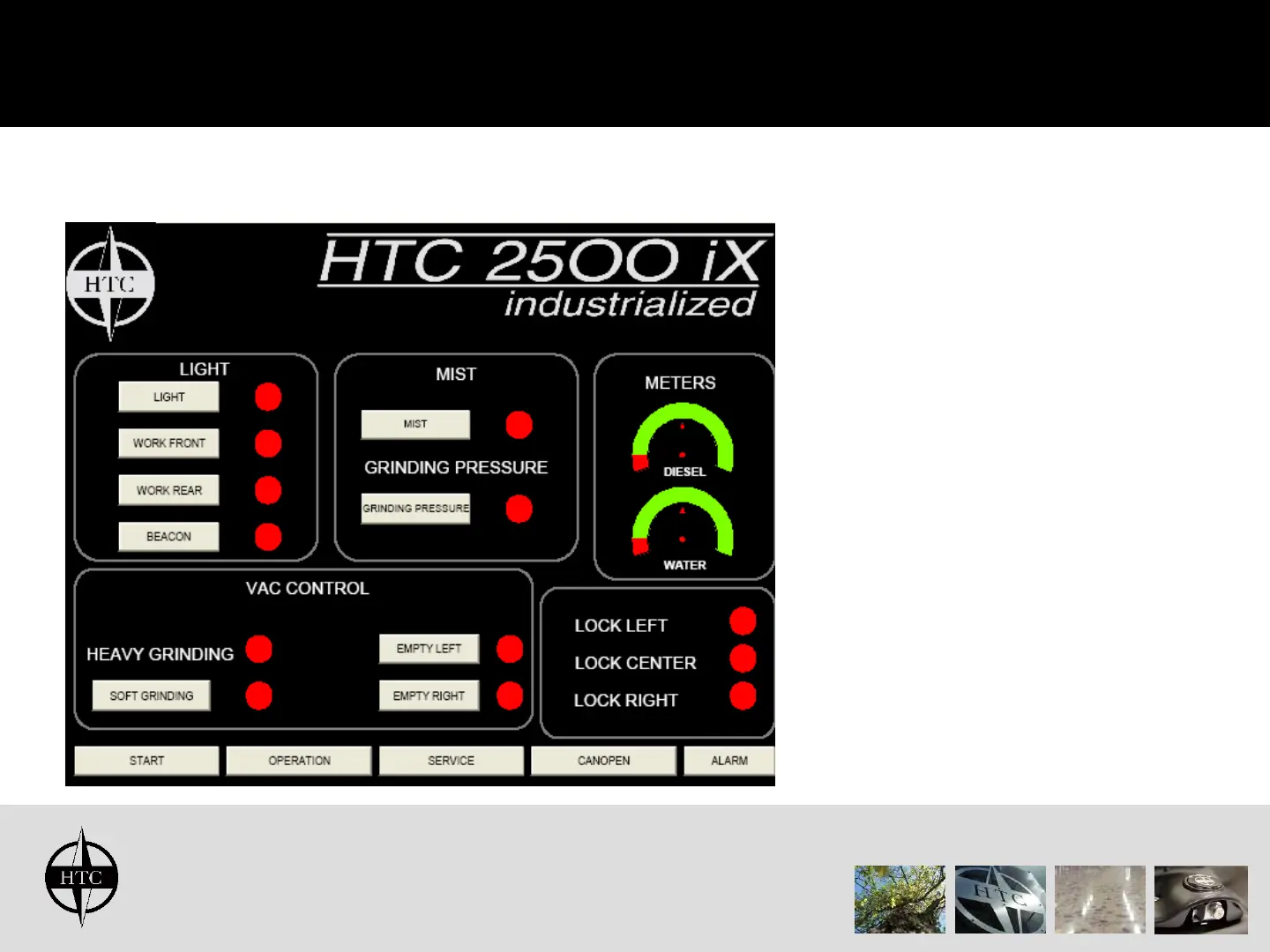
Task: Click the red indicator beside EMPTY RIGHT
Action: pyautogui.click(x=510, y=695)
